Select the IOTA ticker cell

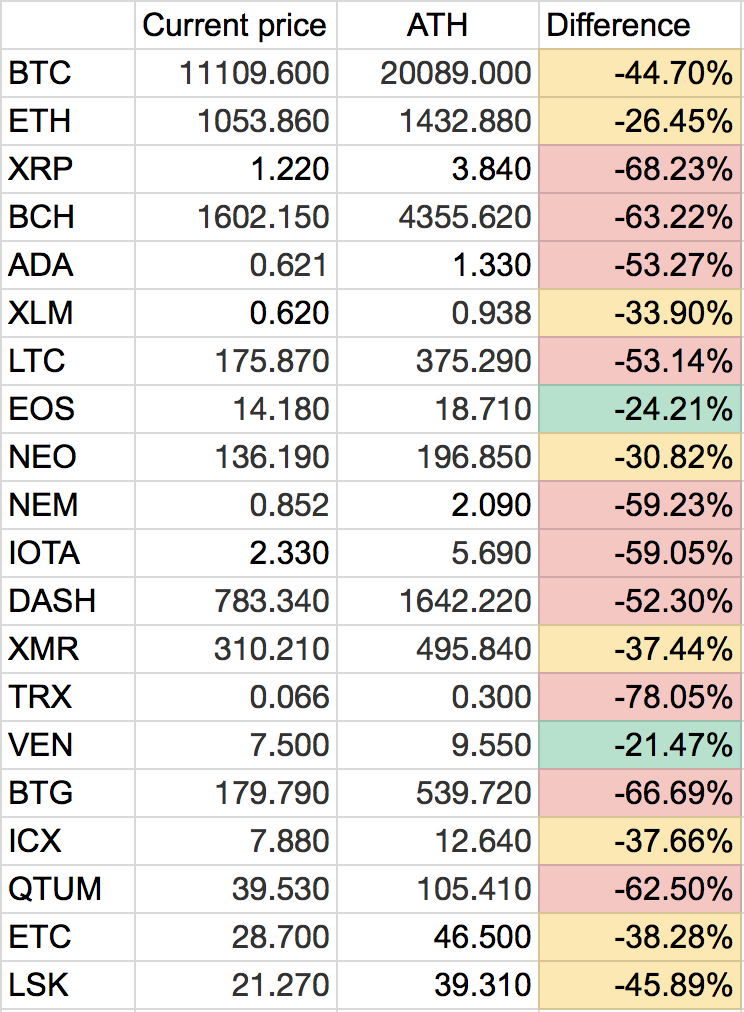coord(44,553)
